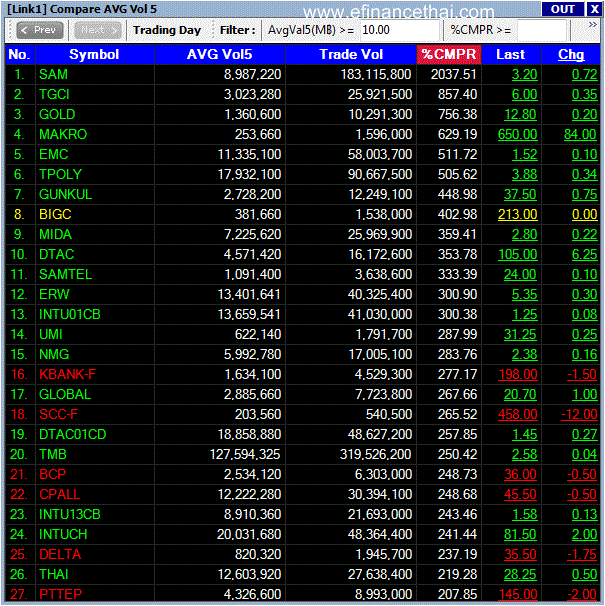This screenshot has height=606, width=605.
Task: Click GUNKUL last price 37.50
Action: click(520, 194)
